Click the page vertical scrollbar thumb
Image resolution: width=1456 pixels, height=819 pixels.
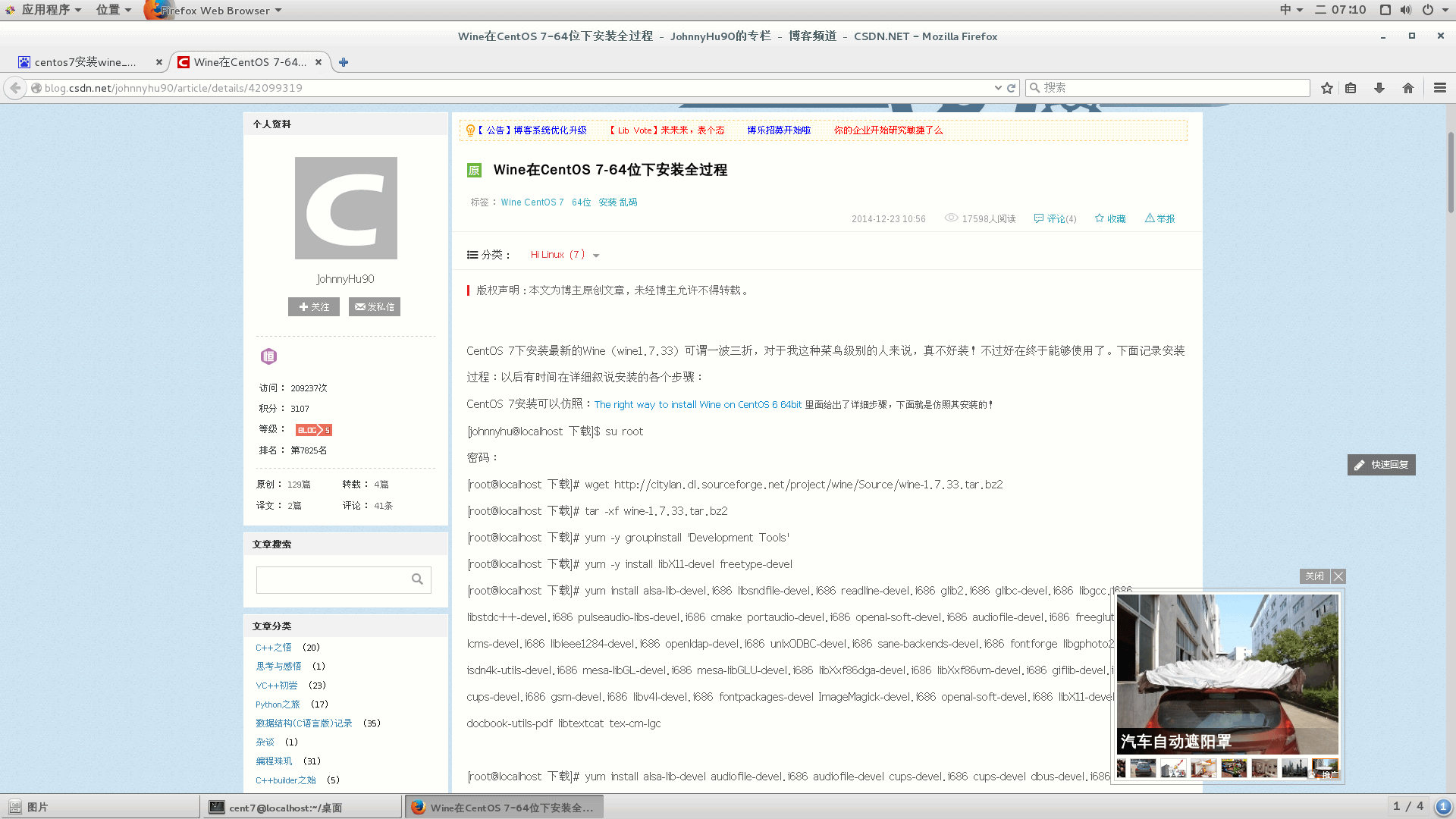(x=1451, y=173)
